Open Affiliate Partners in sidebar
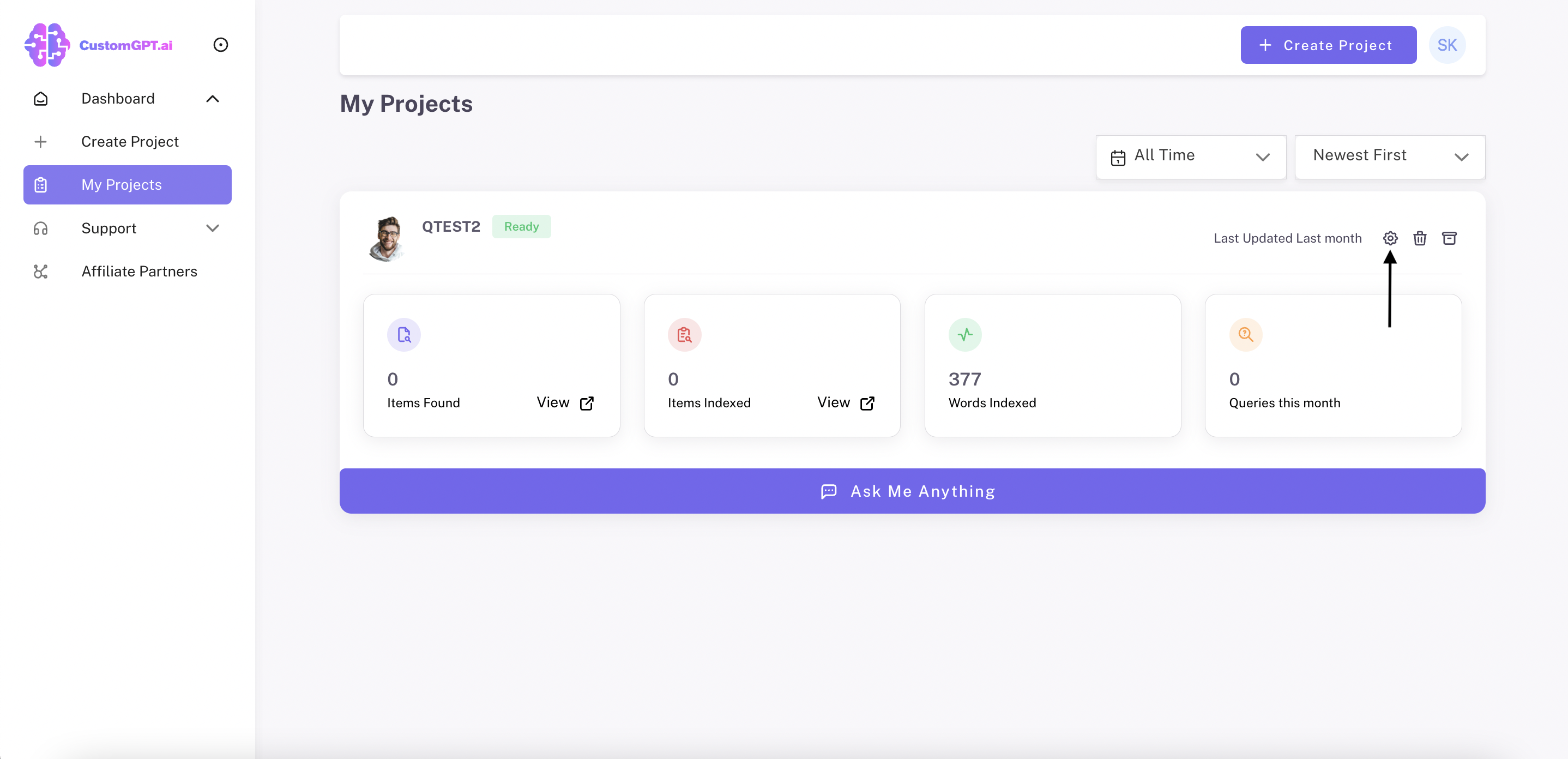The width and height of the screenshot is (1568, 759). tap(139, 272)
